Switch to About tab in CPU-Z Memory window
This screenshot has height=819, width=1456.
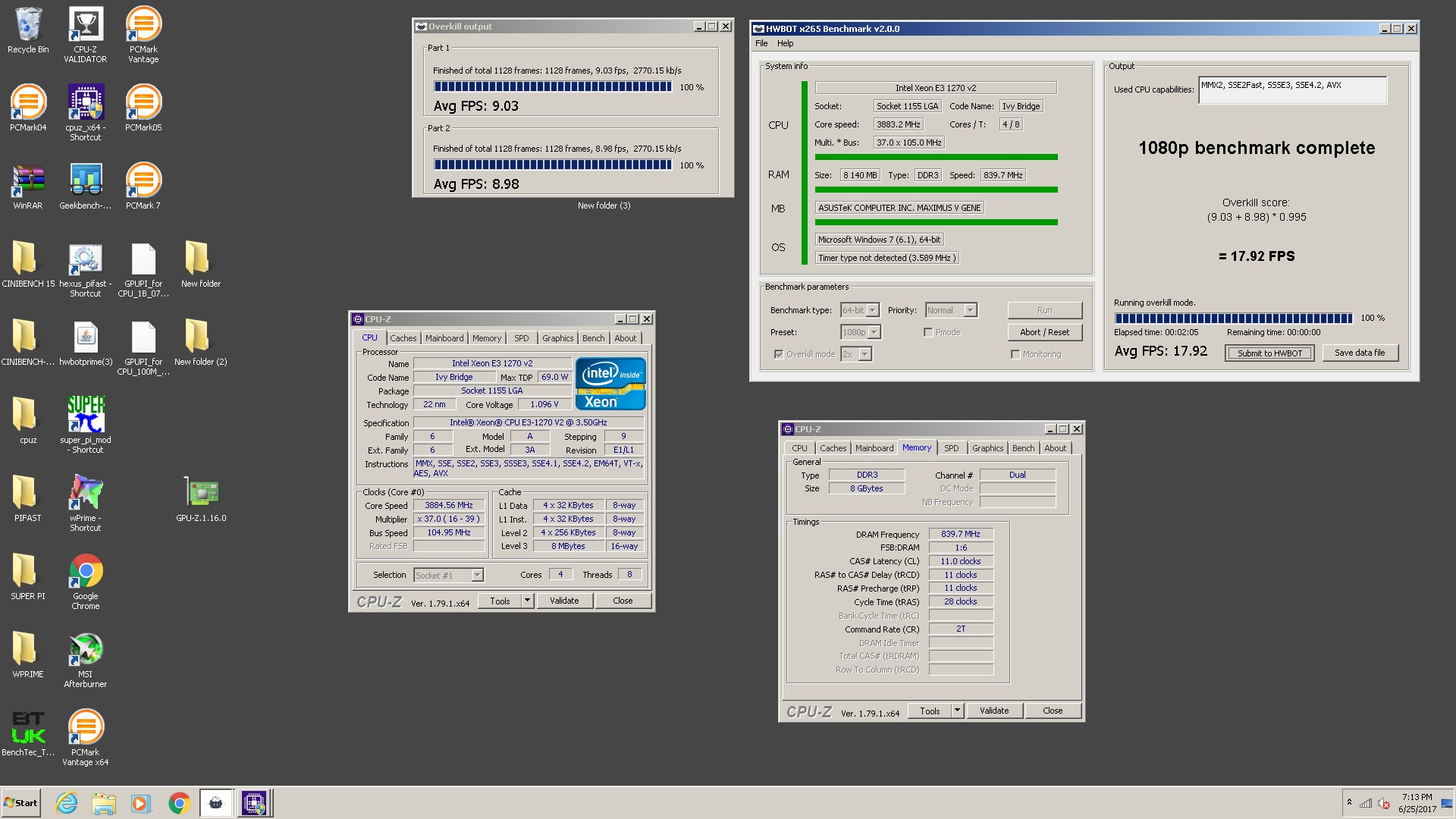click(1055, 448)
